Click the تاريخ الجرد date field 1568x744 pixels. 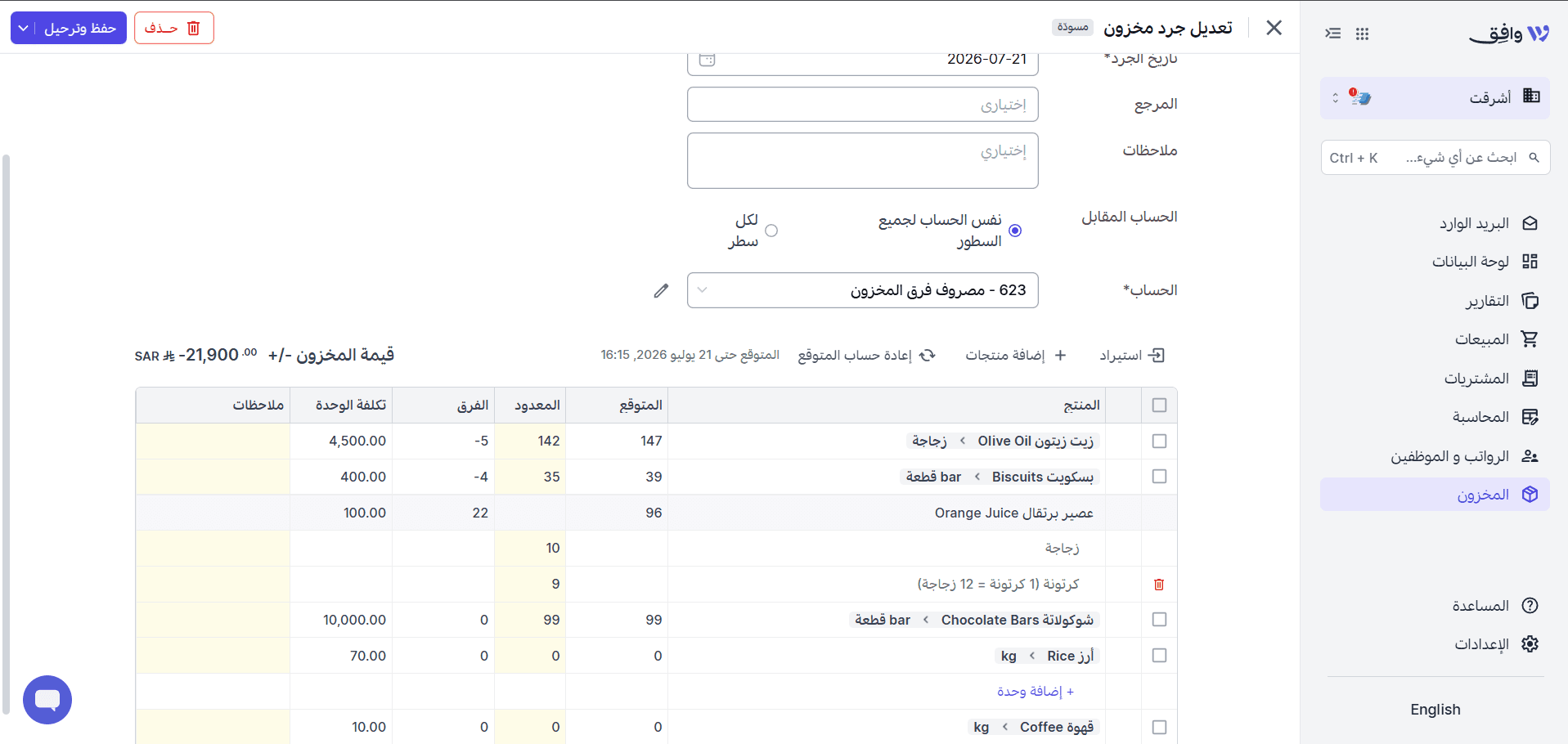[x=863, y=61]
